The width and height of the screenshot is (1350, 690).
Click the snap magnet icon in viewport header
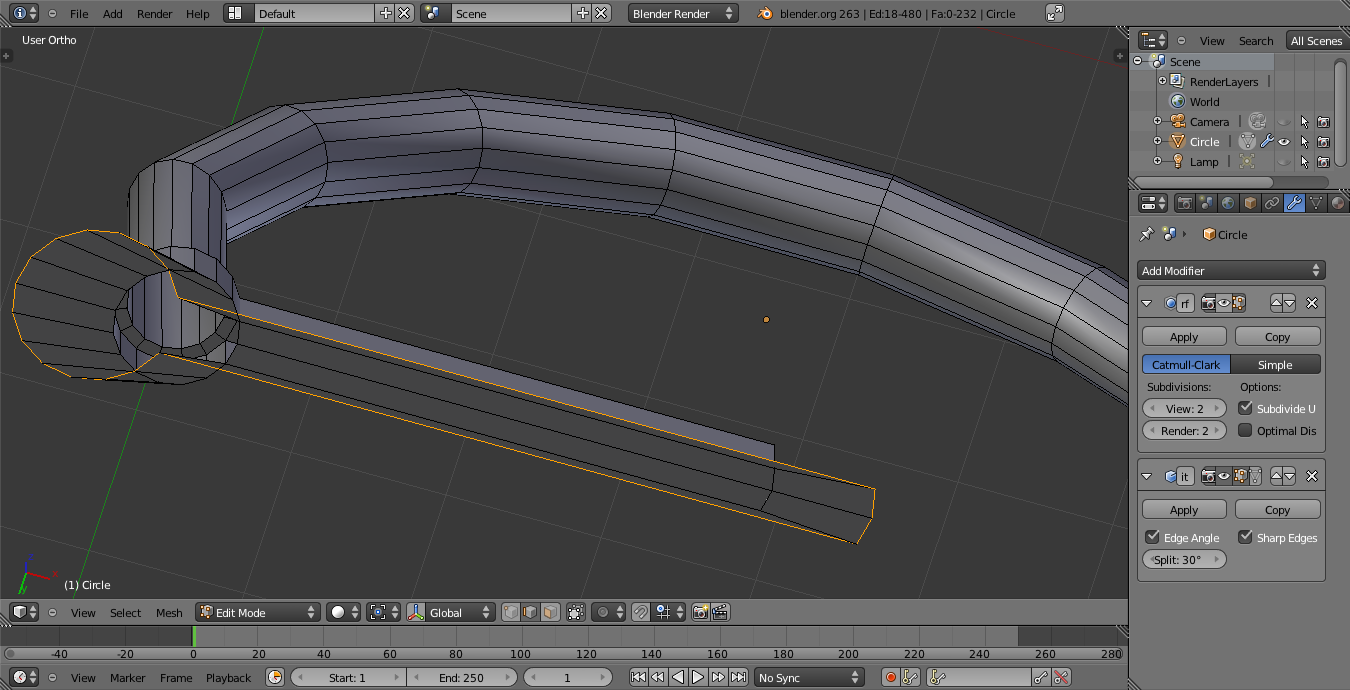click(641, 612)
